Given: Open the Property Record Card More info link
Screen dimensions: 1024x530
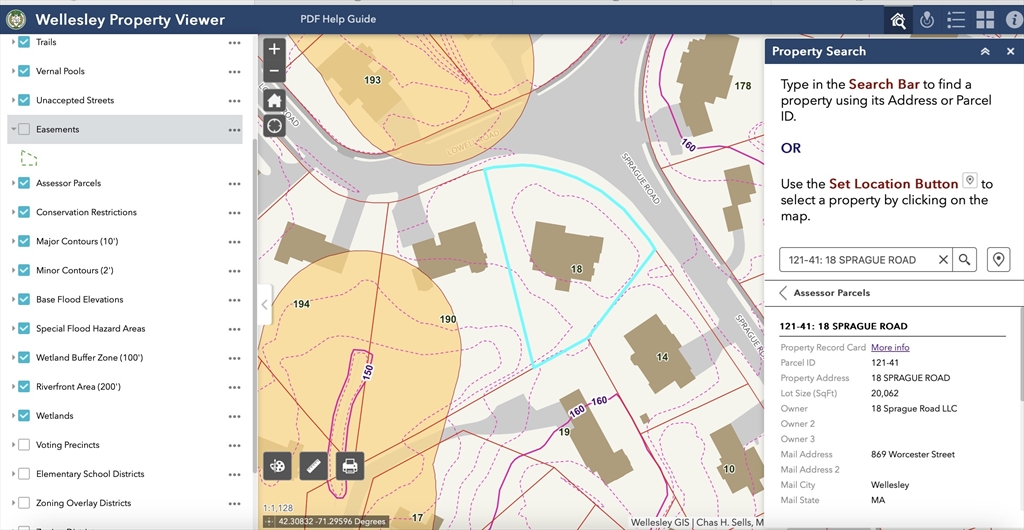Looking at the screenshot, I should tap(890, 347).
